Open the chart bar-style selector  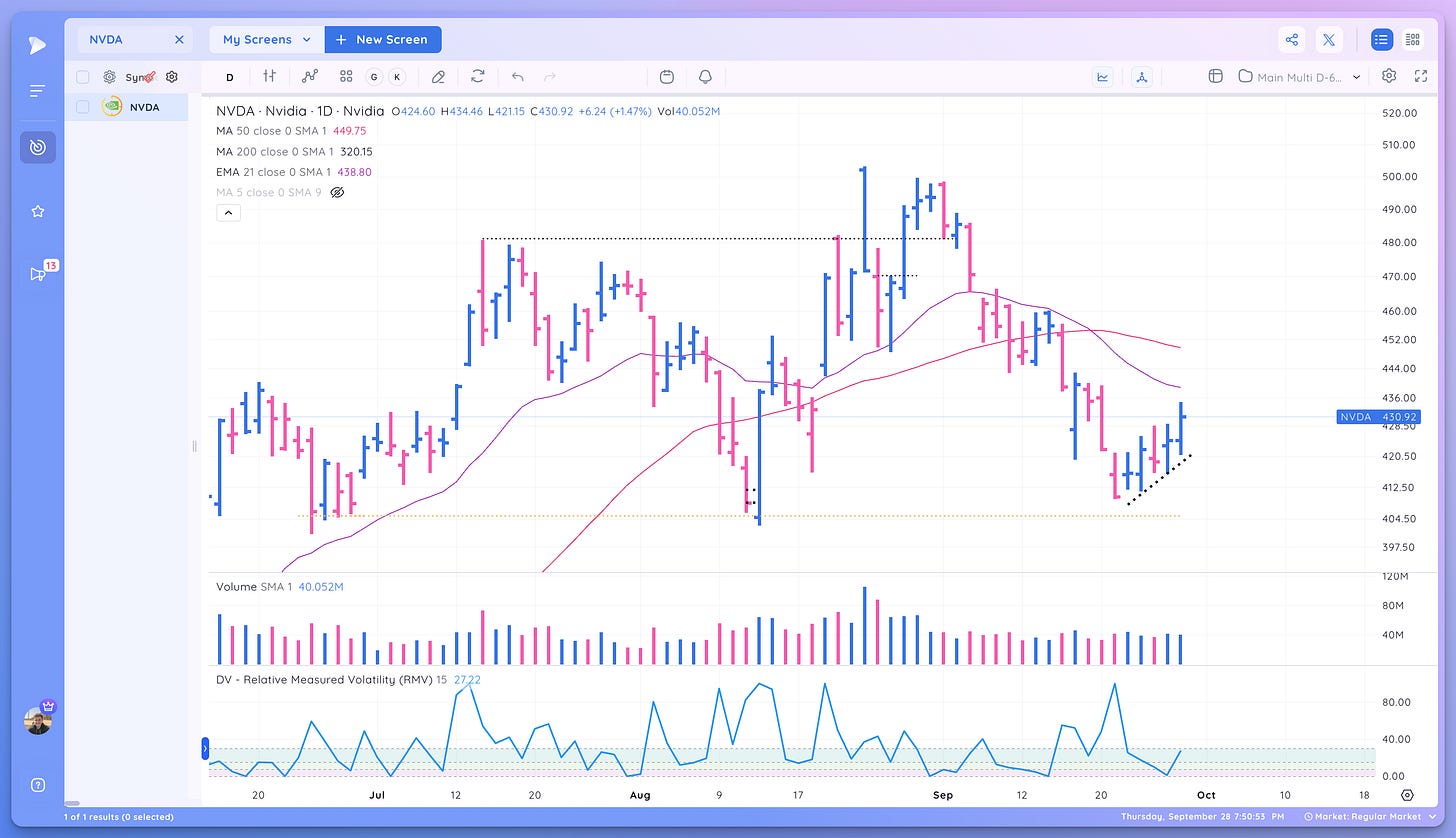click(x=269, y=76)
